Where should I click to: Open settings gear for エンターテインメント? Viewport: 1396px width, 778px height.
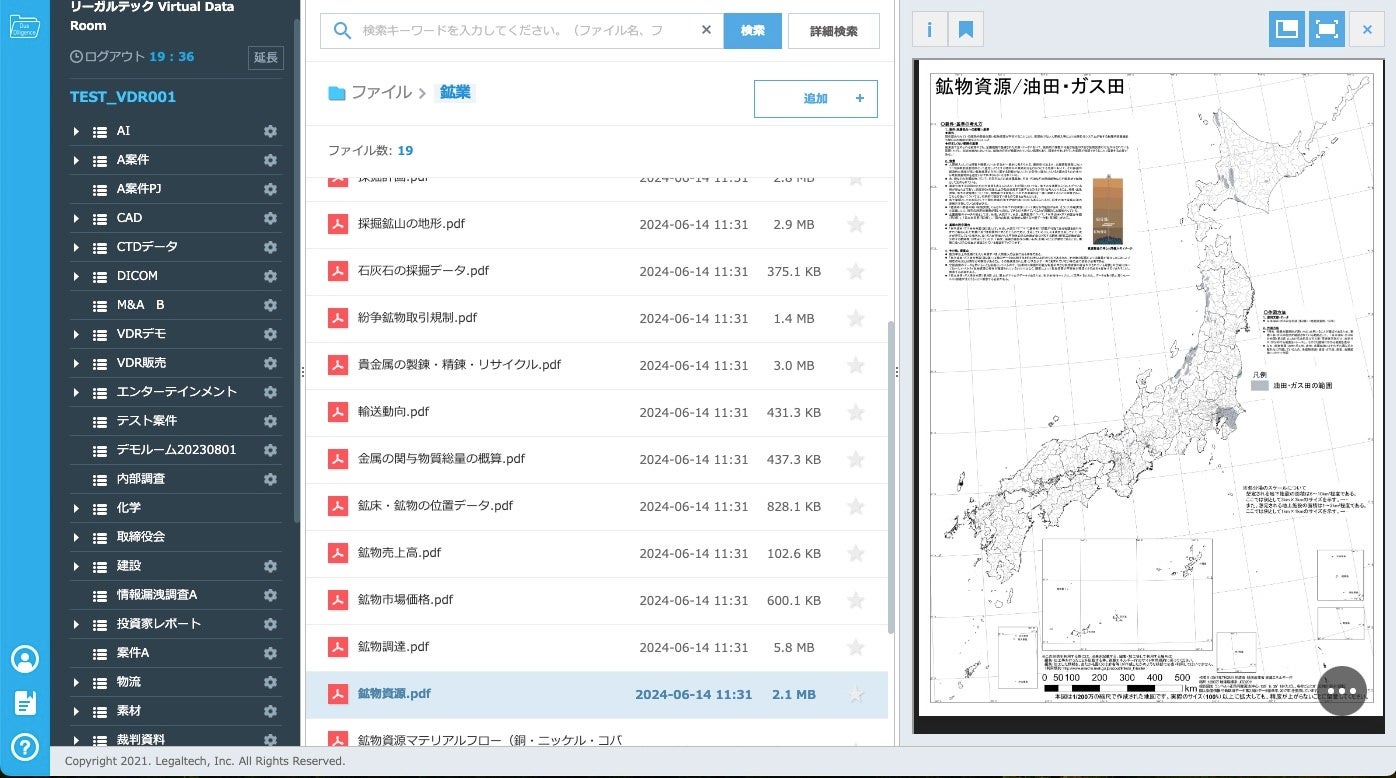(x=270, y=392)
